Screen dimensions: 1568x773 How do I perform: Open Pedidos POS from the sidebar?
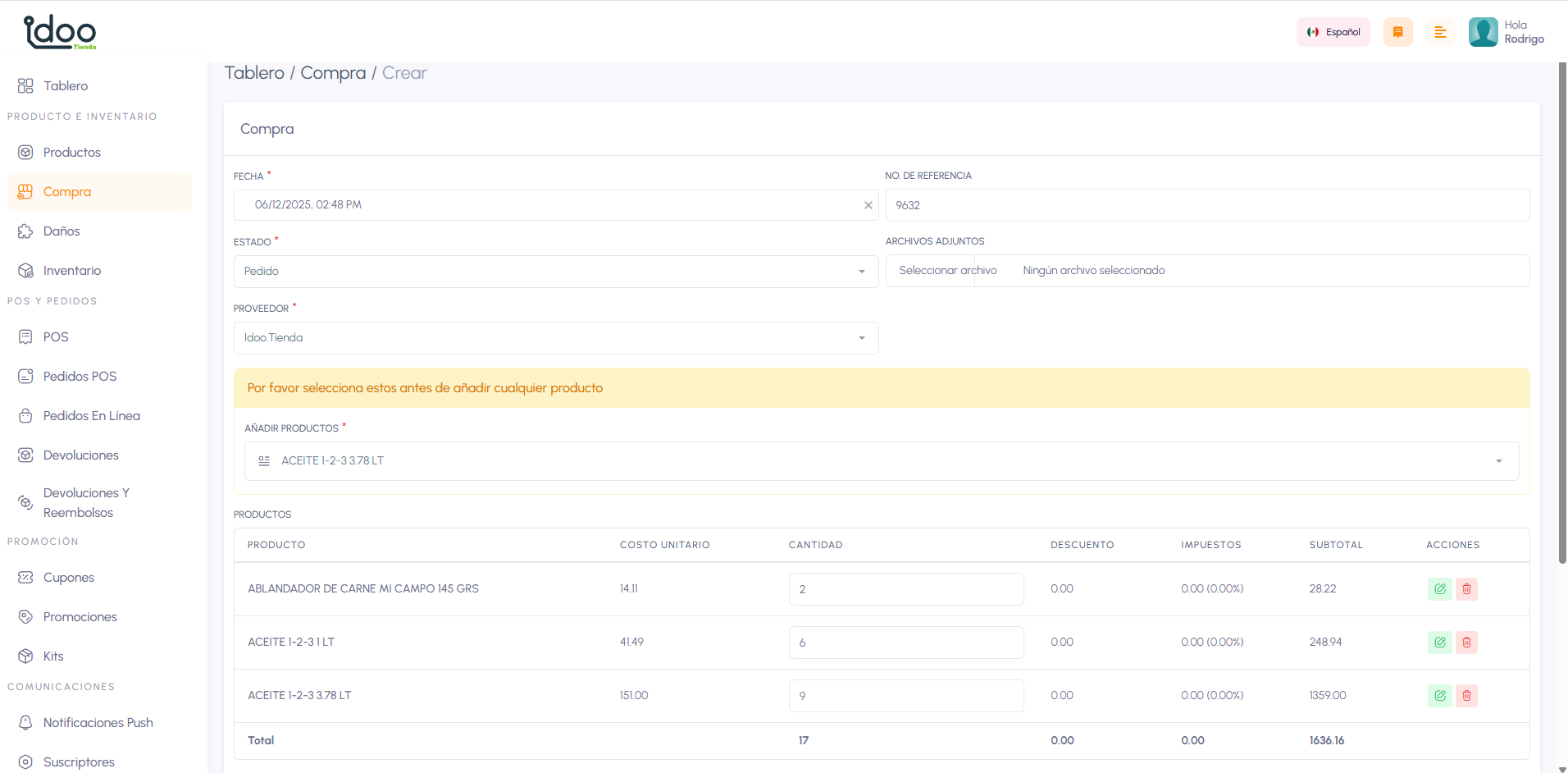click(80, 377)
